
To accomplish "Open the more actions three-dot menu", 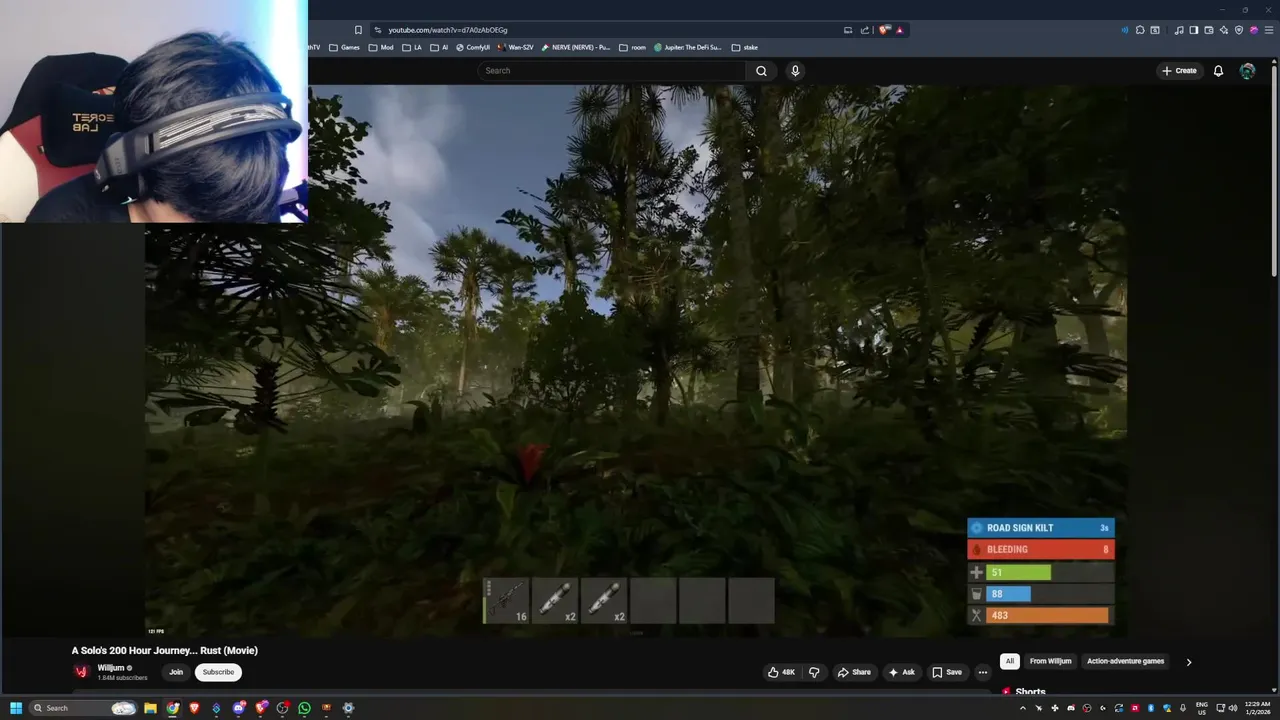I will point(983,672).
